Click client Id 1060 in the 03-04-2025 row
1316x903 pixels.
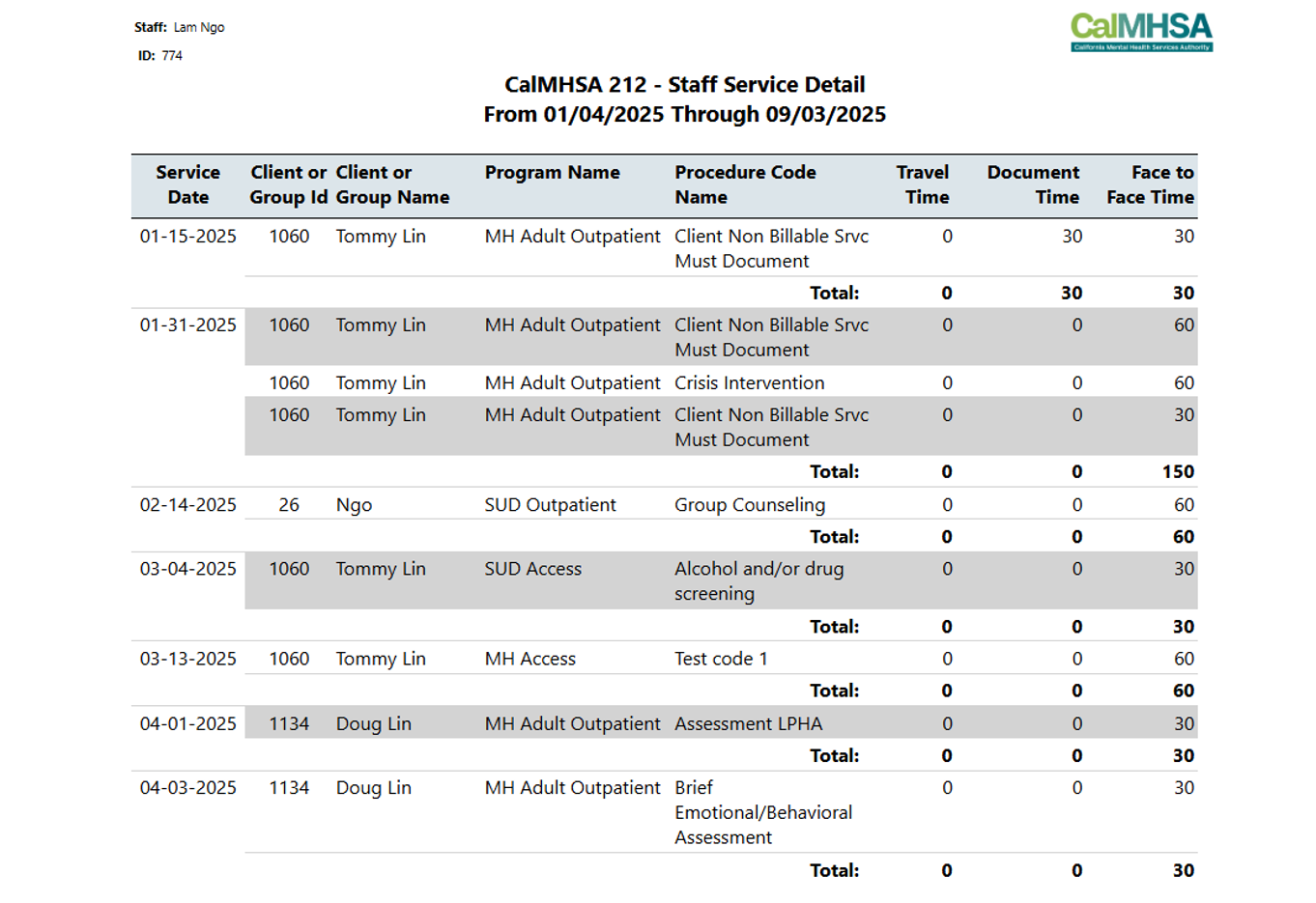pos(289,569)
